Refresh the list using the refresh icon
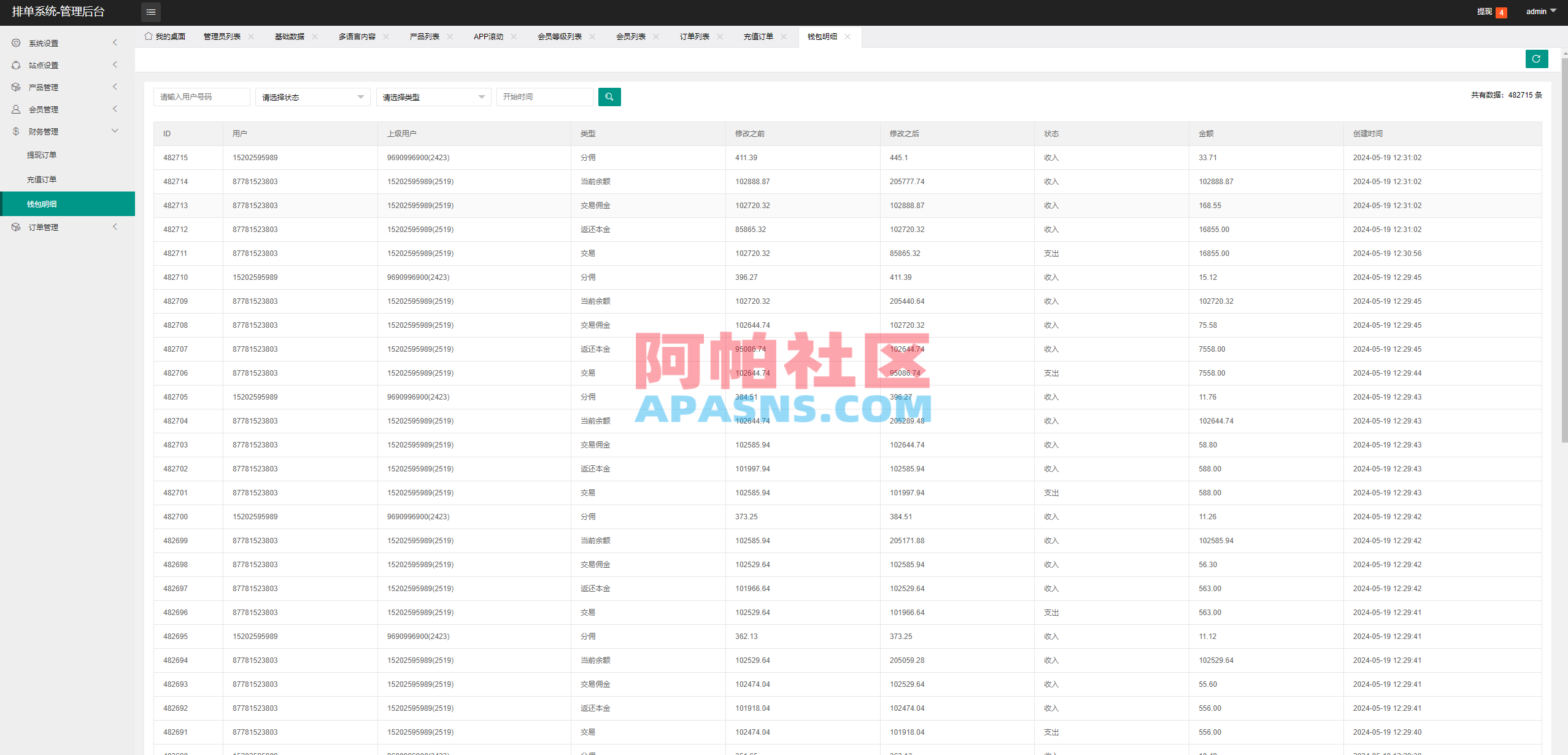The height and width of the screenshot is (755, 1568). click(1536, 59)
